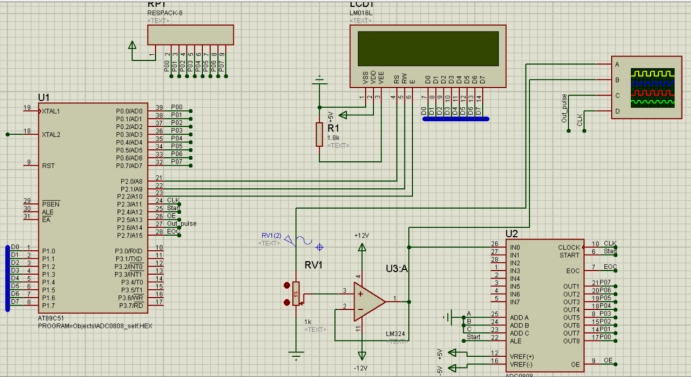This screenshot has height=377, width=691.
Task: Select the LM324 op-amp U3:A triangle
Action: coord(369,302)
